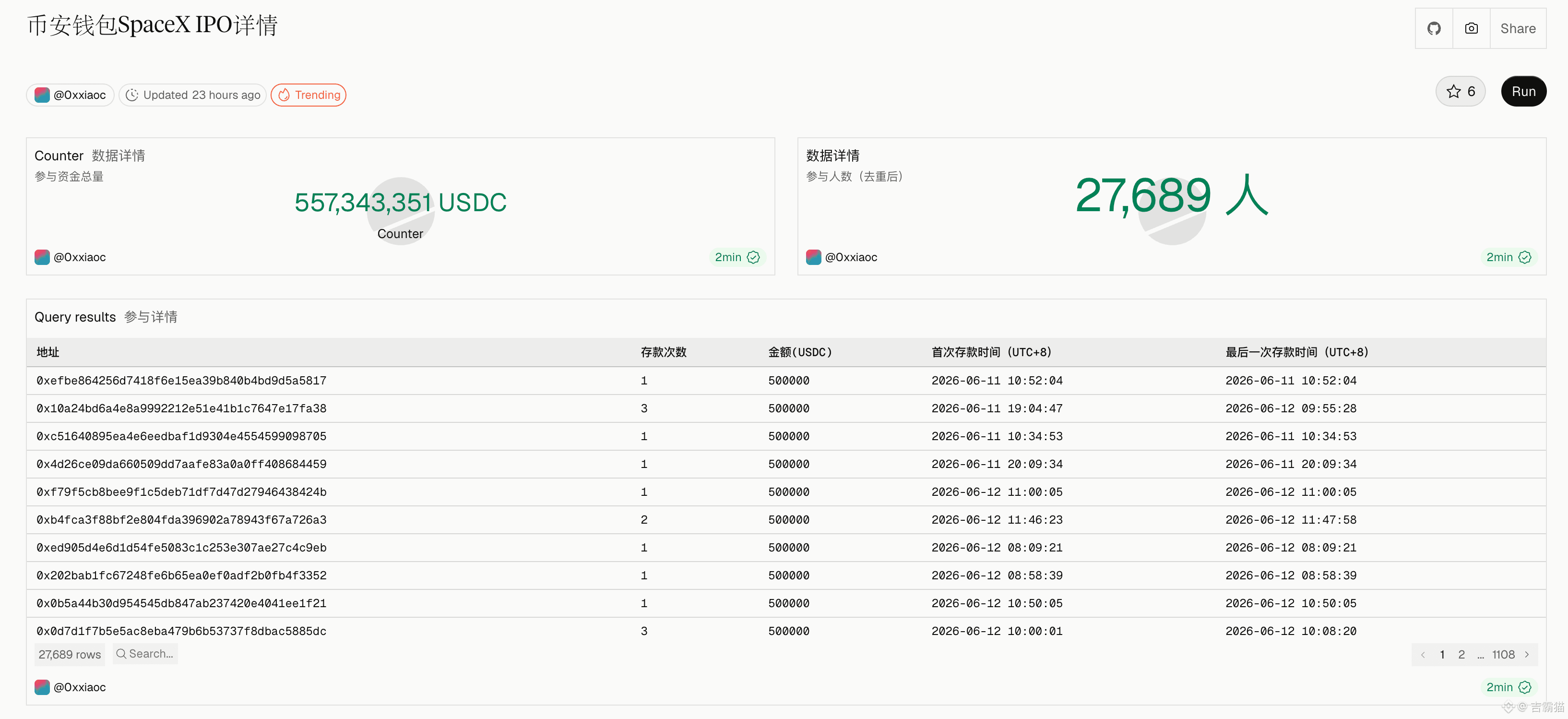Click the 27,689 人 participant count
Image resolution: width=1568 pixels, height=719 pixels.
[x=1172, y=195]
